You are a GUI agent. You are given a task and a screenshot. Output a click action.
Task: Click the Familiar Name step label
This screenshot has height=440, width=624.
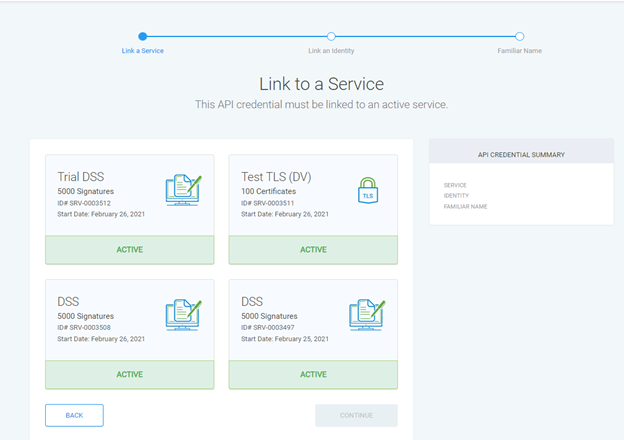coord(520,51)
